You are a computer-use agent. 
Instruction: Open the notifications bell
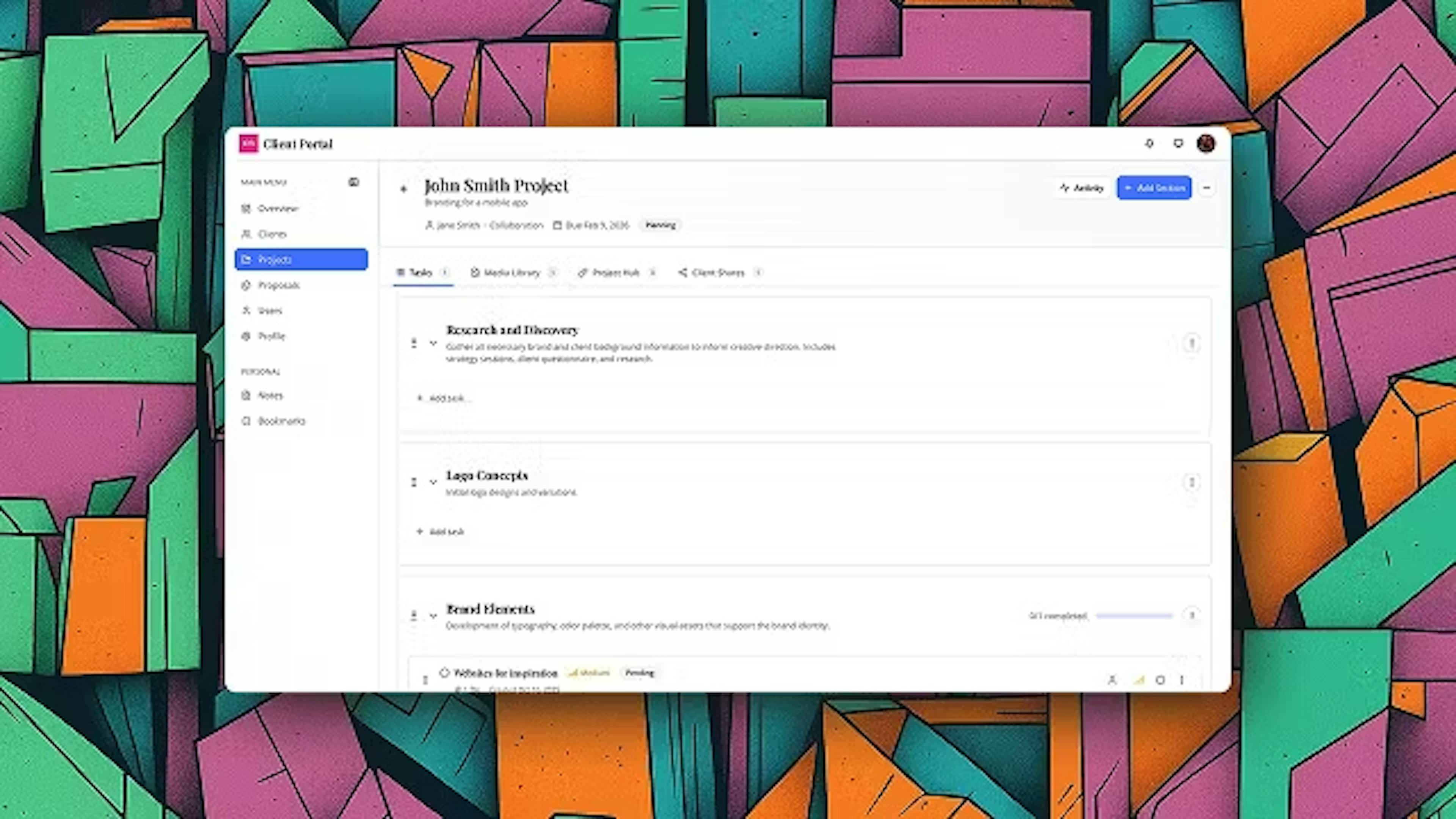click(x=1149, y=144)
